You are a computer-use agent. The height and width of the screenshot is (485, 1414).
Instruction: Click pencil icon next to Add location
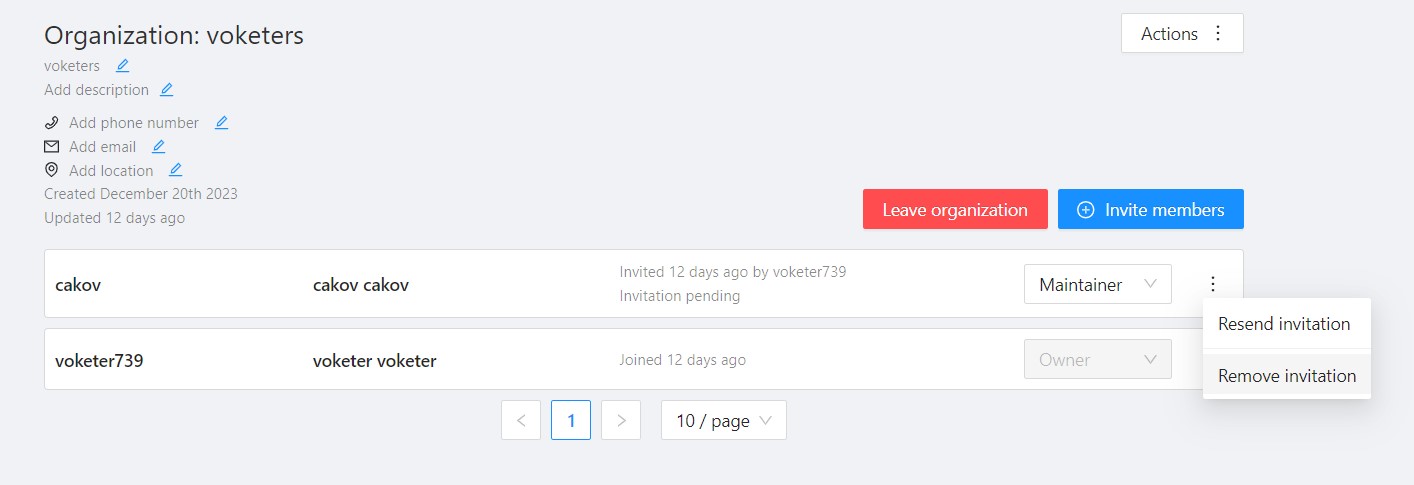[x=175, y=170]
